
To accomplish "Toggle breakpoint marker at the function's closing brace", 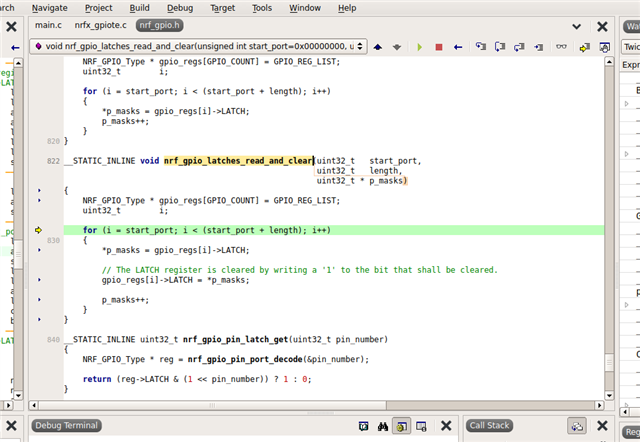I will 39,320.
